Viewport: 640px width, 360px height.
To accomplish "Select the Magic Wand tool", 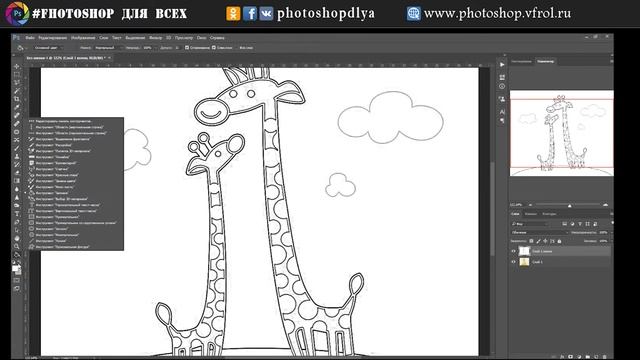I will (17, 91).
